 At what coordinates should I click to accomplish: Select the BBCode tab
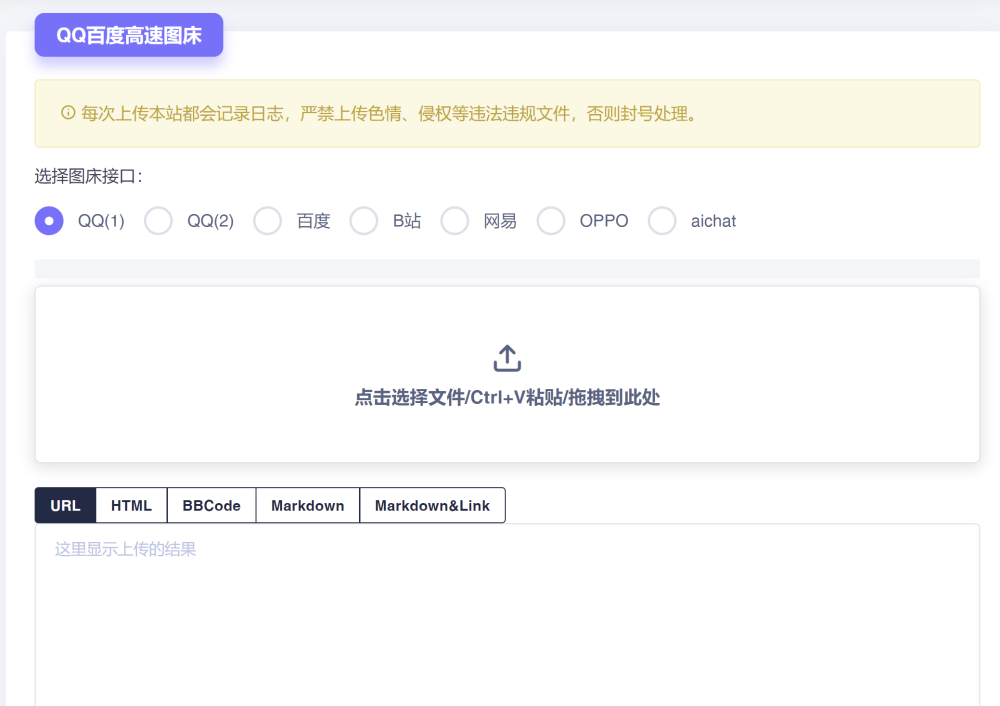pos(211,505)
